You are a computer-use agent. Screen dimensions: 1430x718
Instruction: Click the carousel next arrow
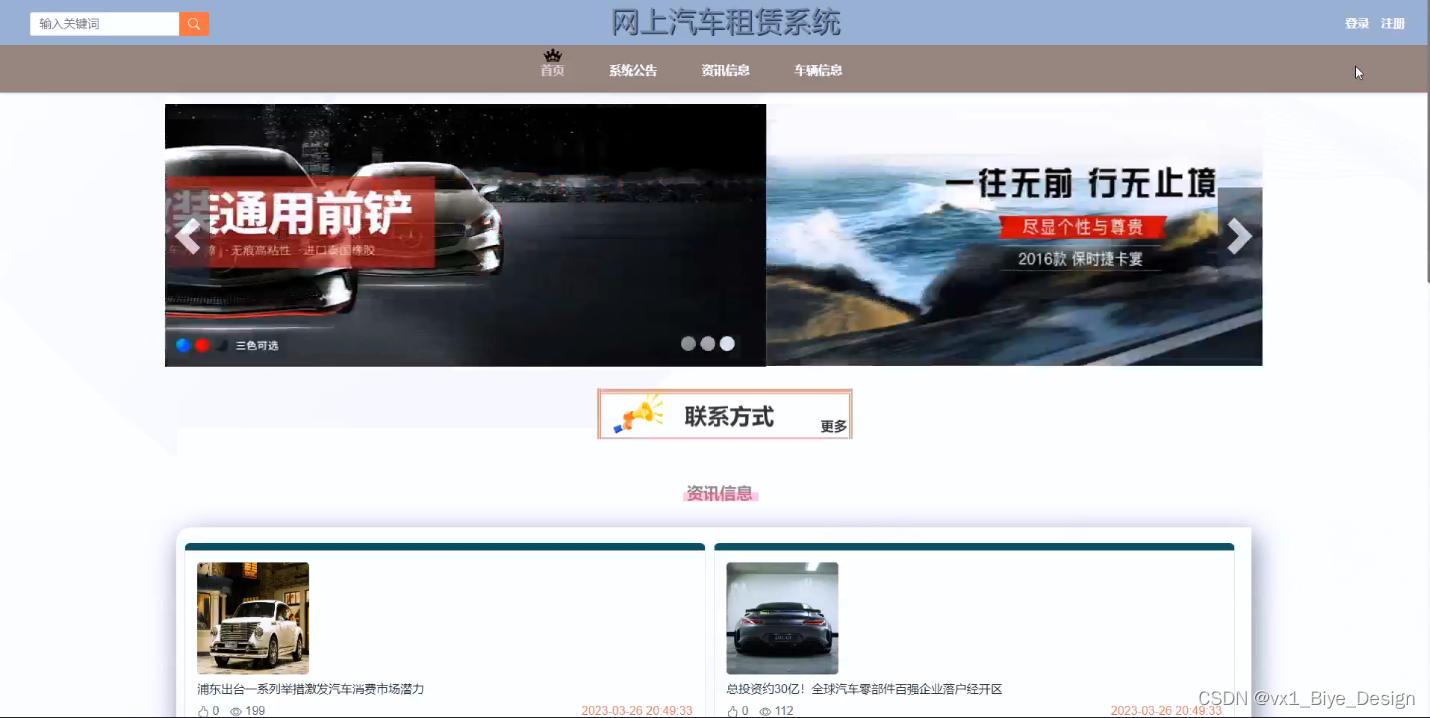pyautogui.click(x=1240, y=237)
